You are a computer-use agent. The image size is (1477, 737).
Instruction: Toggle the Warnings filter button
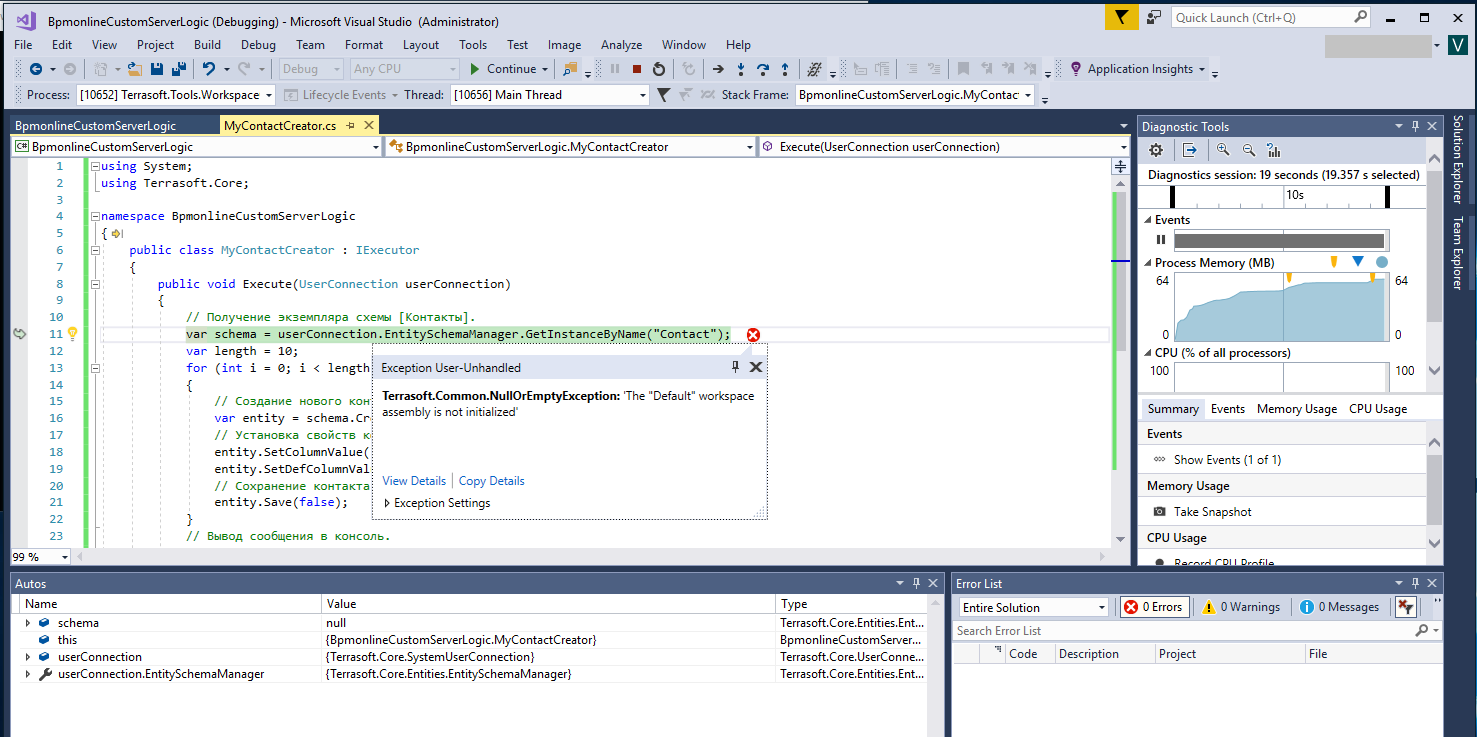tap(1241, 607)
